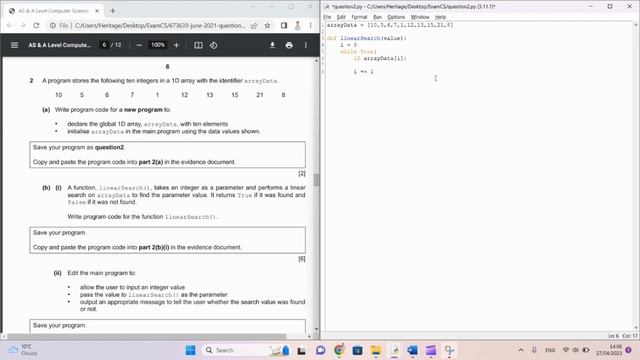Open Google Chrome from the taskbar
Screen dimensions: 640x360
tap(339, 350)
